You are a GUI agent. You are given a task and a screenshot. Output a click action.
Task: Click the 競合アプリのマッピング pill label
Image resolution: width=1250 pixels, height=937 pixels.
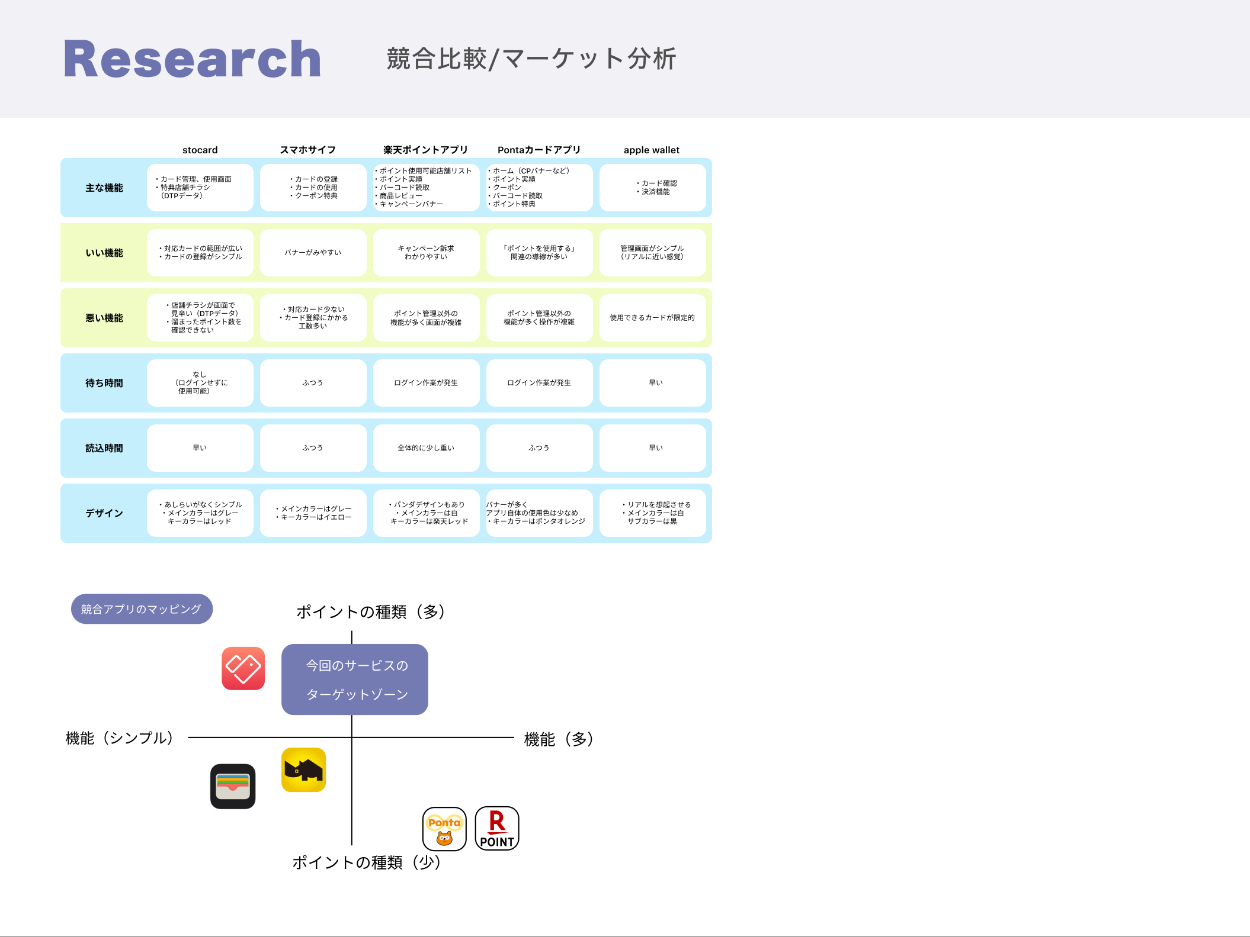(142, 609)
